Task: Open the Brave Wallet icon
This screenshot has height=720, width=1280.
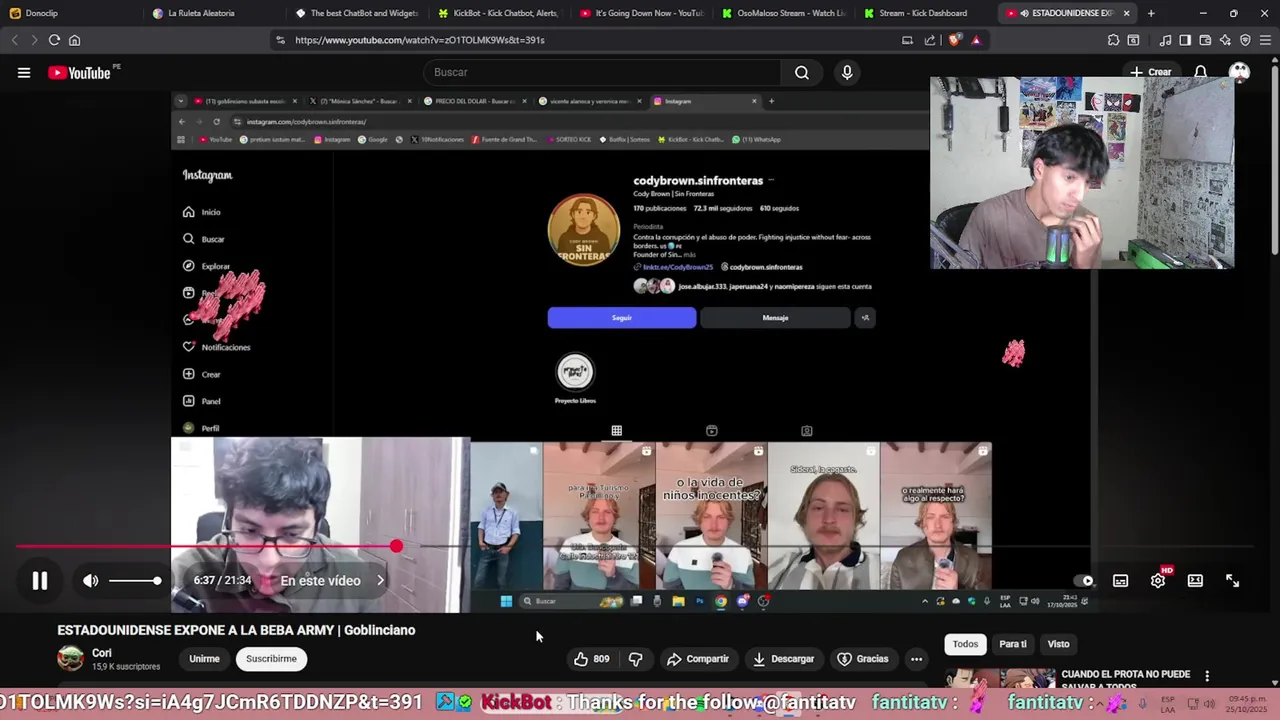Action: pos(1205,40)
